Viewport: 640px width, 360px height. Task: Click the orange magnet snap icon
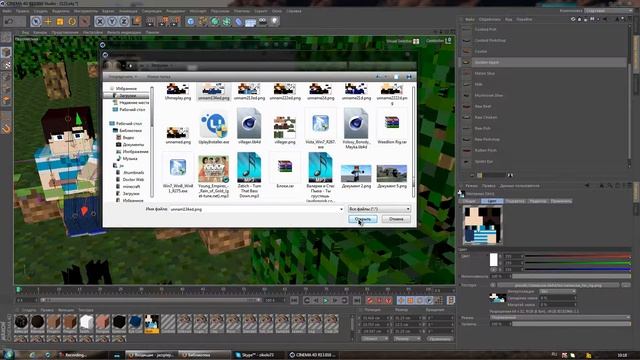click(6, 129)
